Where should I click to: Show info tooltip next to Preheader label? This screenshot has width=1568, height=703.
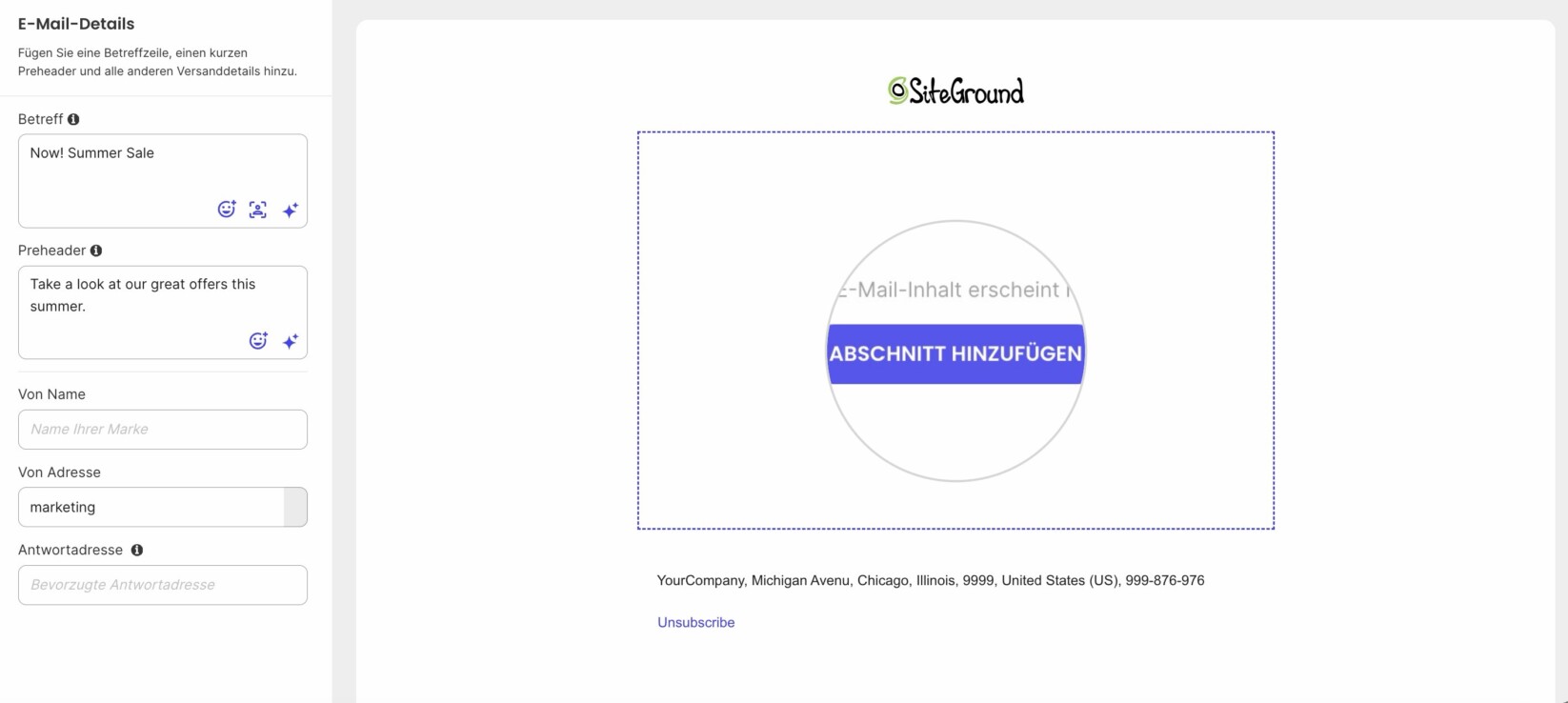[x=96, y=251]
